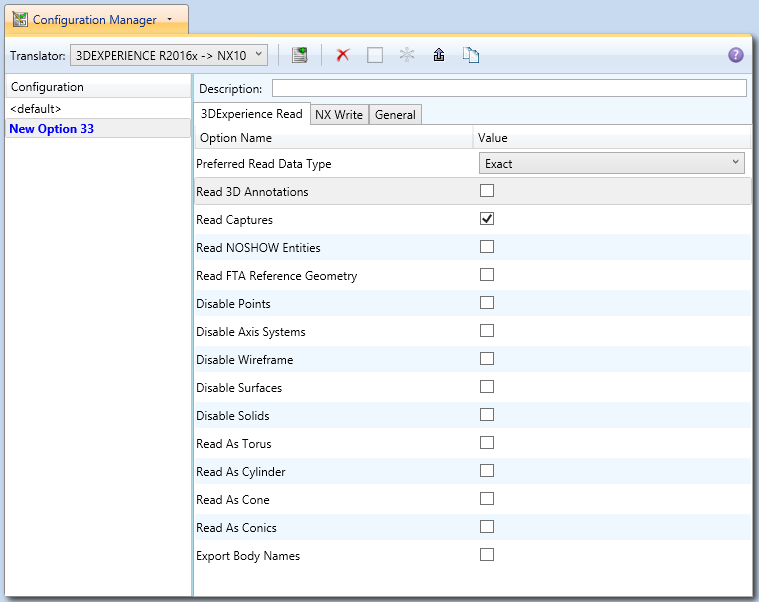
Task: Enable the Read As Cone checkbox
Action: click(486, 499)
